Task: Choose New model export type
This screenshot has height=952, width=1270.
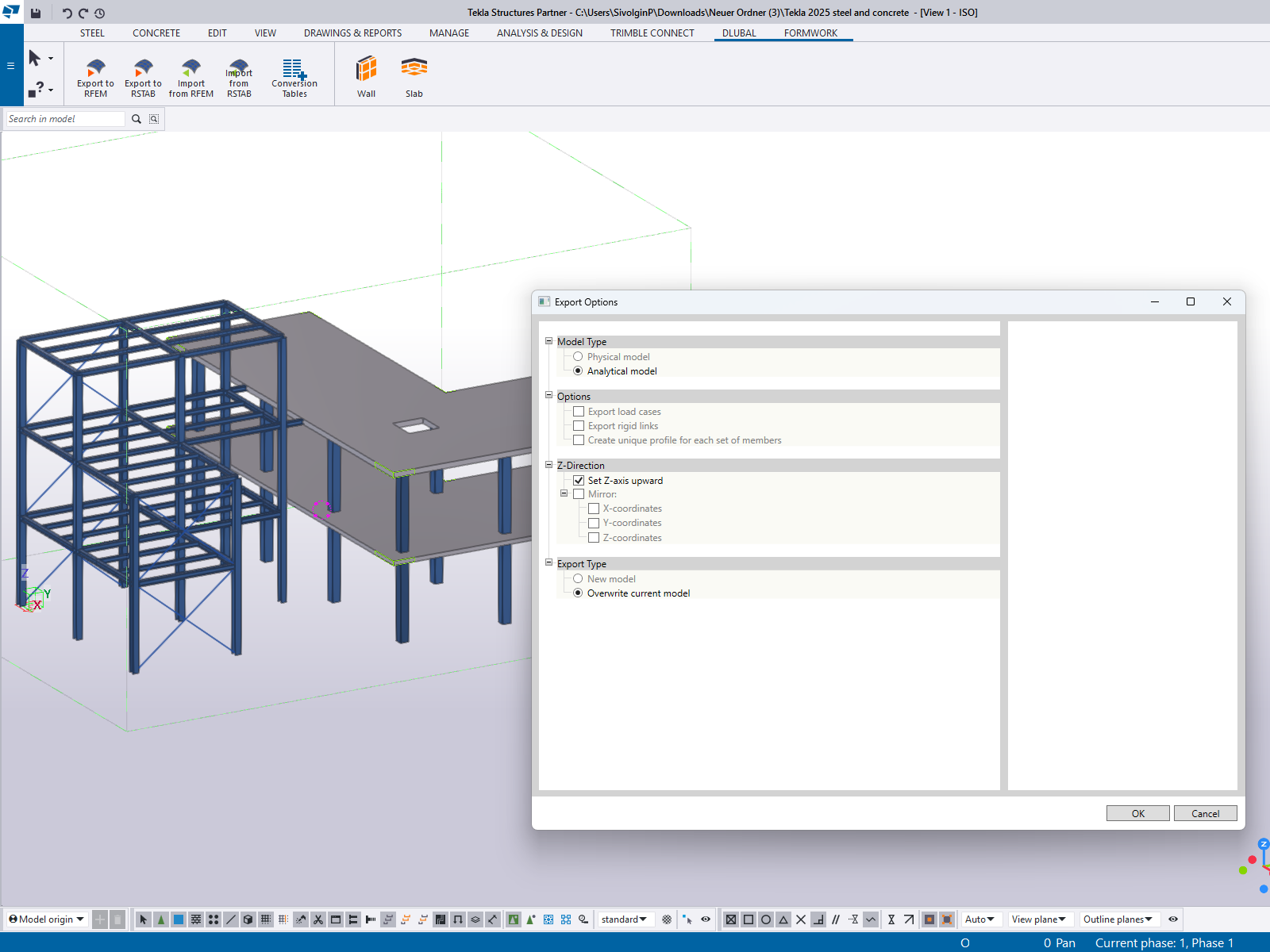Action: [578, 579]
